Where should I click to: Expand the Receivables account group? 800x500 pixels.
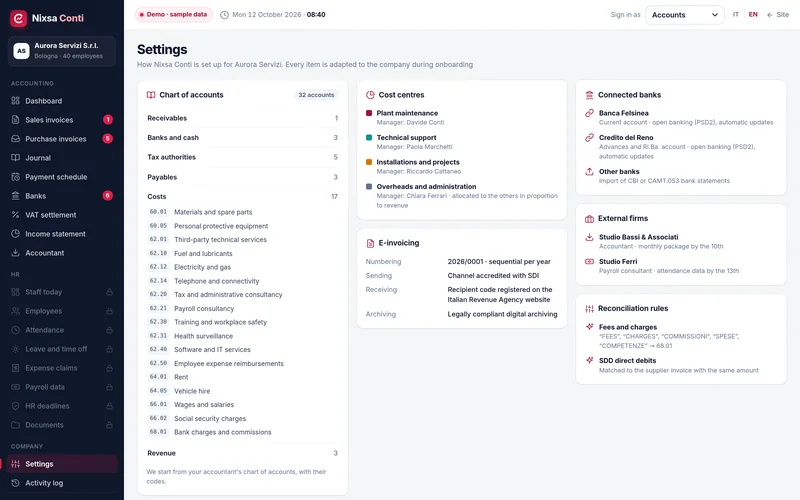point(242,118)
